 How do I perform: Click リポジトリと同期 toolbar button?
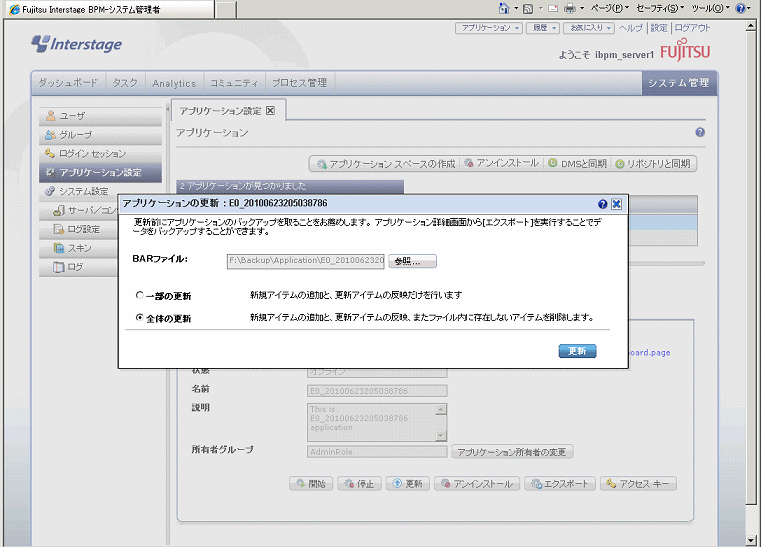(653, 164)
